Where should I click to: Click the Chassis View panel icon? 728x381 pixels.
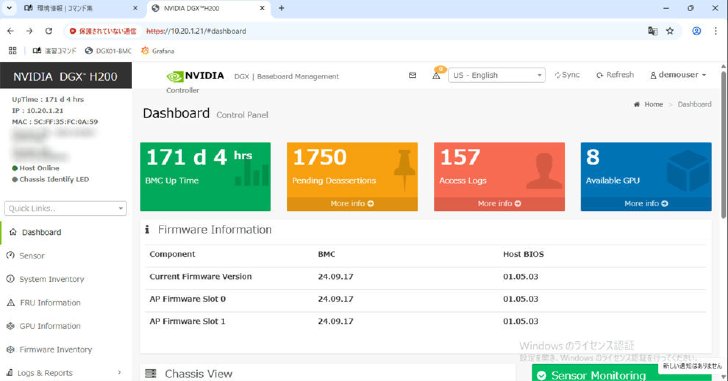coord(150,374)
